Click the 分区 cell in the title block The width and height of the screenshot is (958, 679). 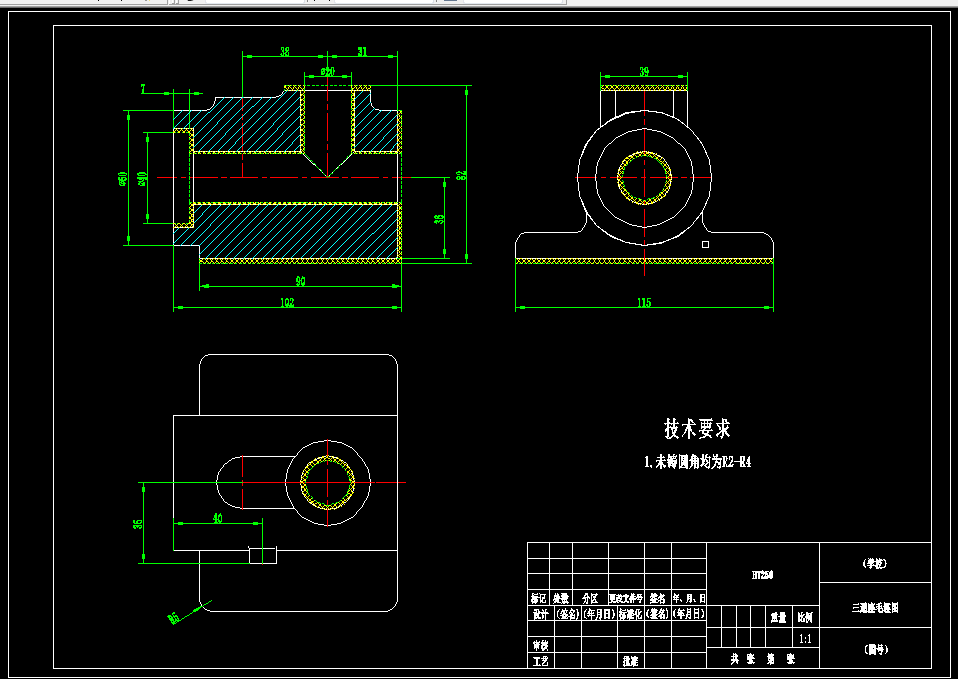coord(590,598)
